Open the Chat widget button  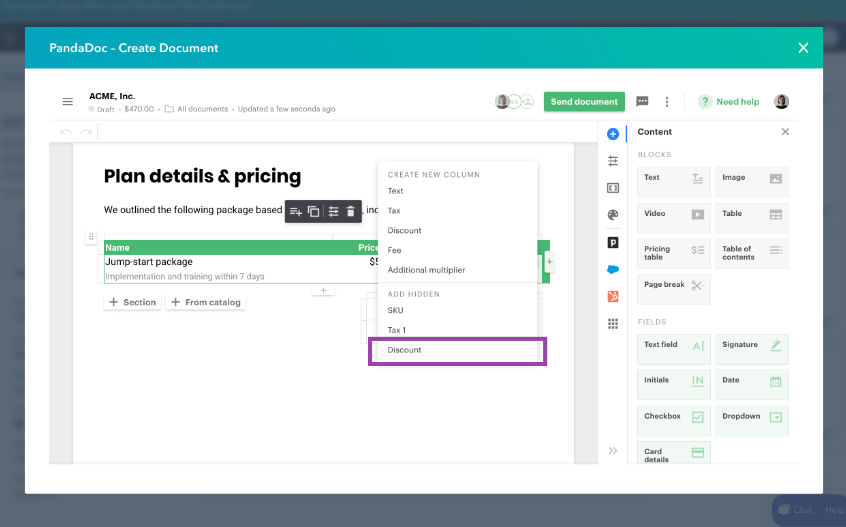[x=795, y=510]
